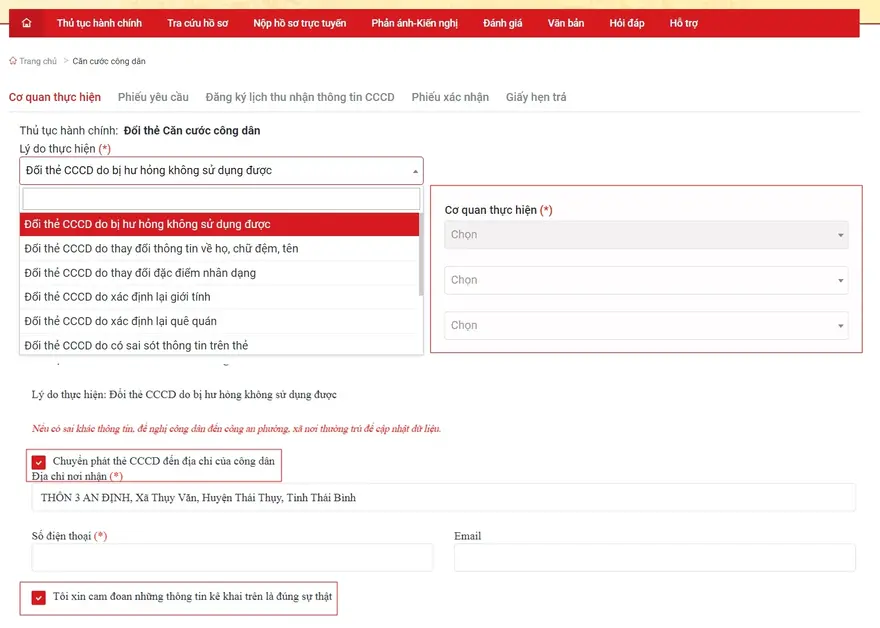Viewport: 880px width, 628px height.
Task: Select the Giấy hẹn trả tab
Action: 535,97
